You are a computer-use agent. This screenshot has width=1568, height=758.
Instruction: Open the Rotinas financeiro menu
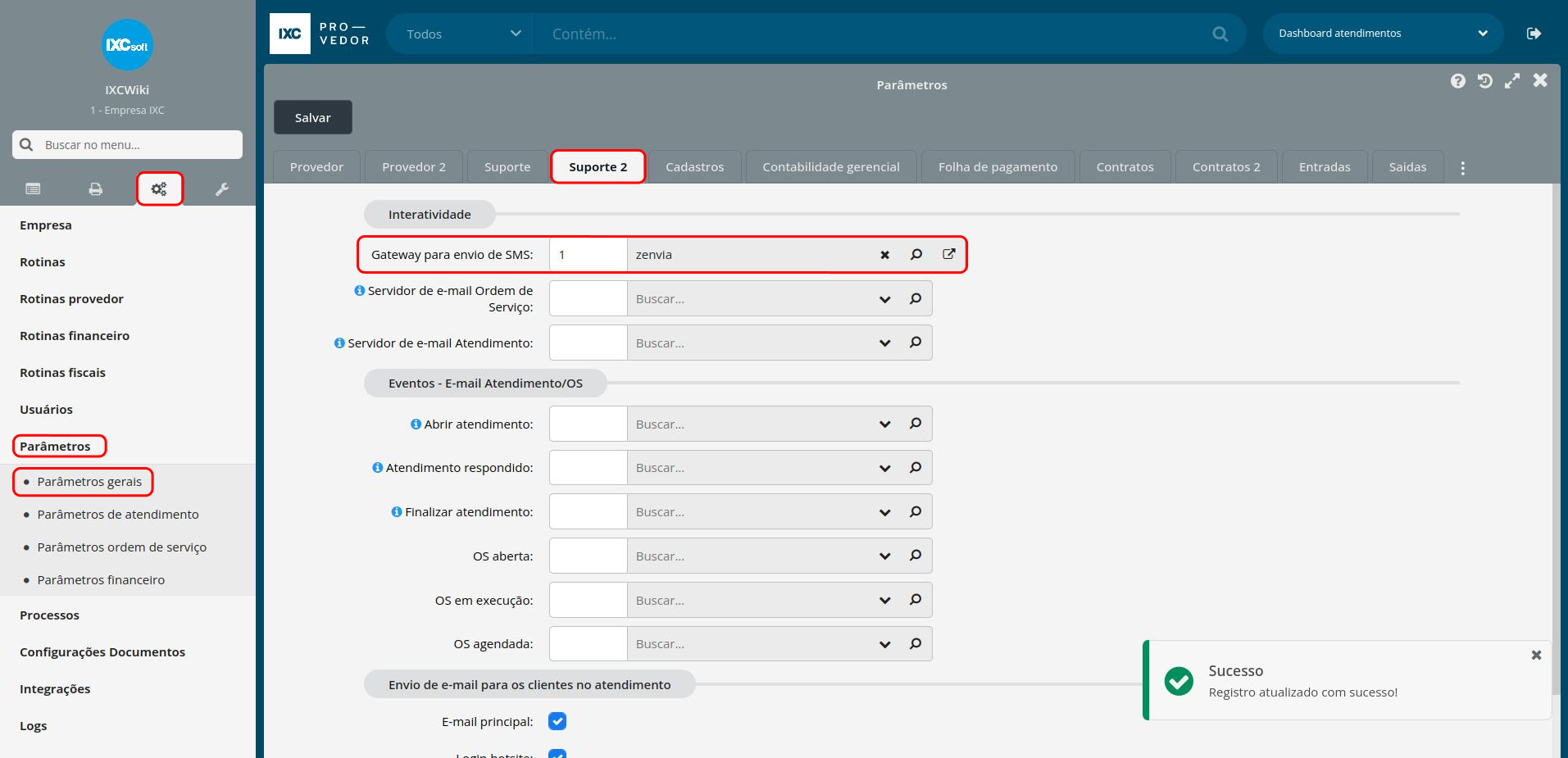click(75, 336)
